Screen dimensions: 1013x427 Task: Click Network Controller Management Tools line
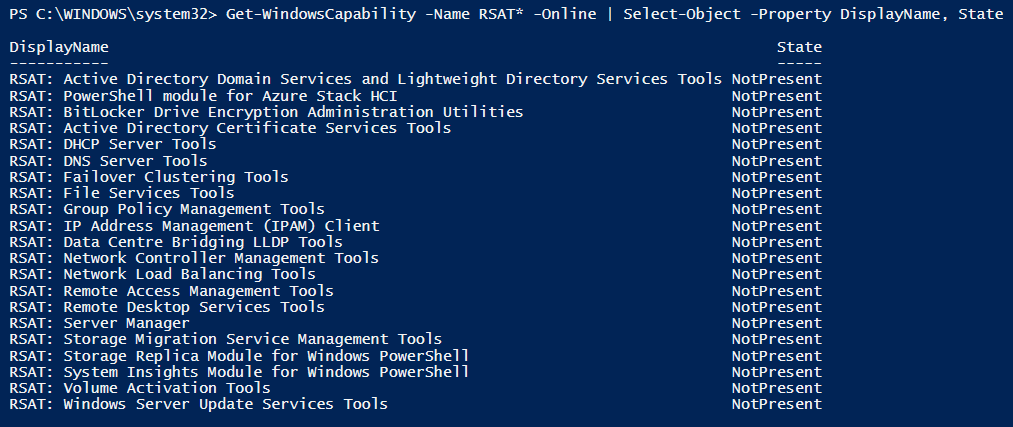tap(194, 258)
